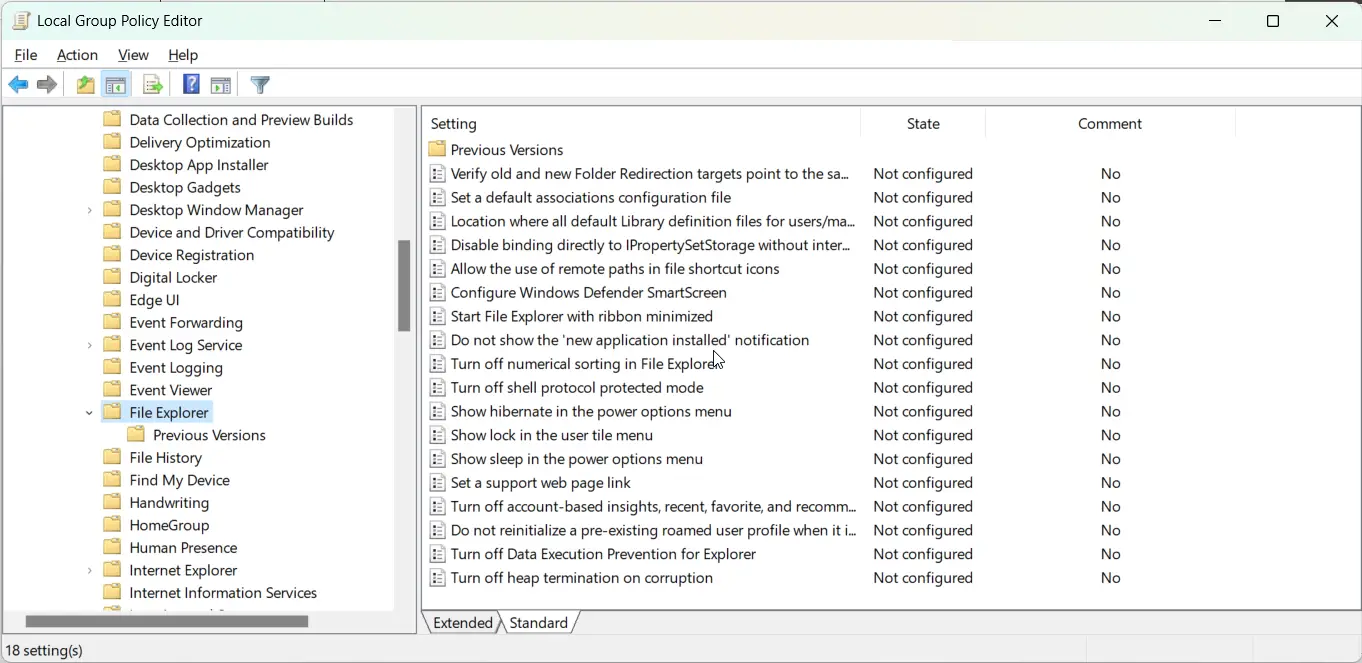
Task: Open the Action menu
Action: coord(77,55)
